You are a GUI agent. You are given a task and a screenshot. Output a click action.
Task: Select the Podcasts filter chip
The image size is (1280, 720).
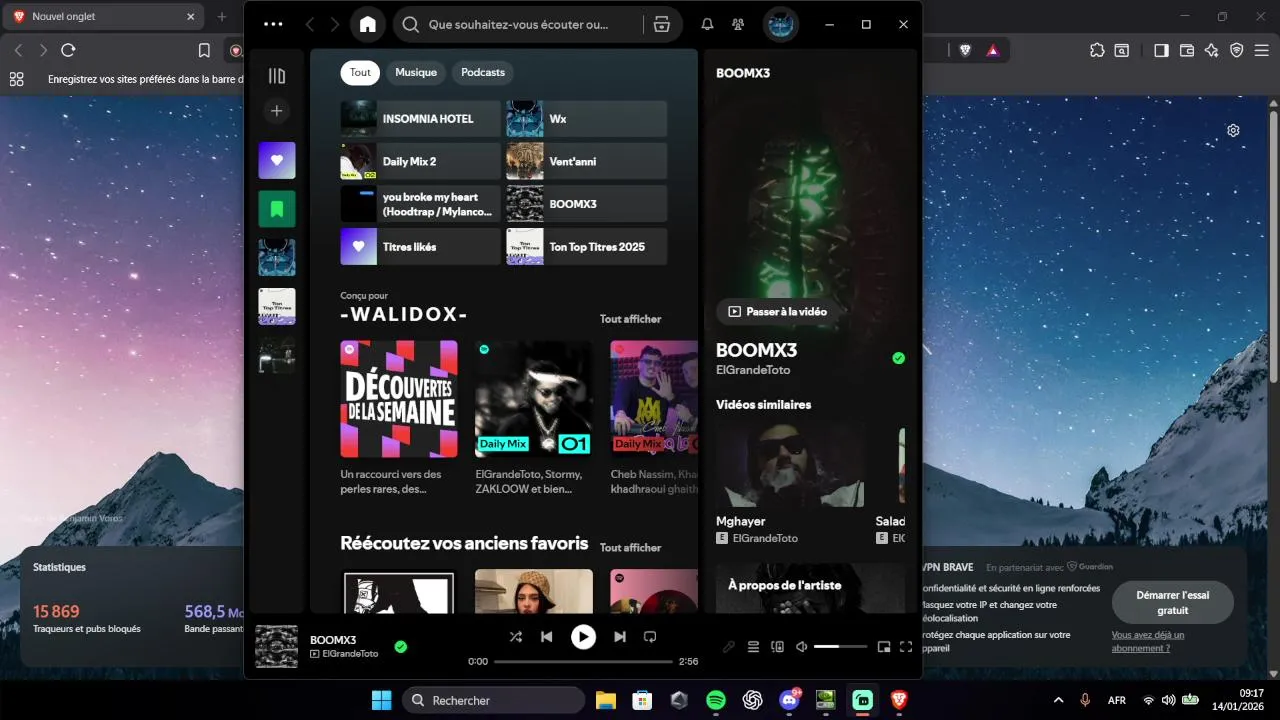coord(483,72)
